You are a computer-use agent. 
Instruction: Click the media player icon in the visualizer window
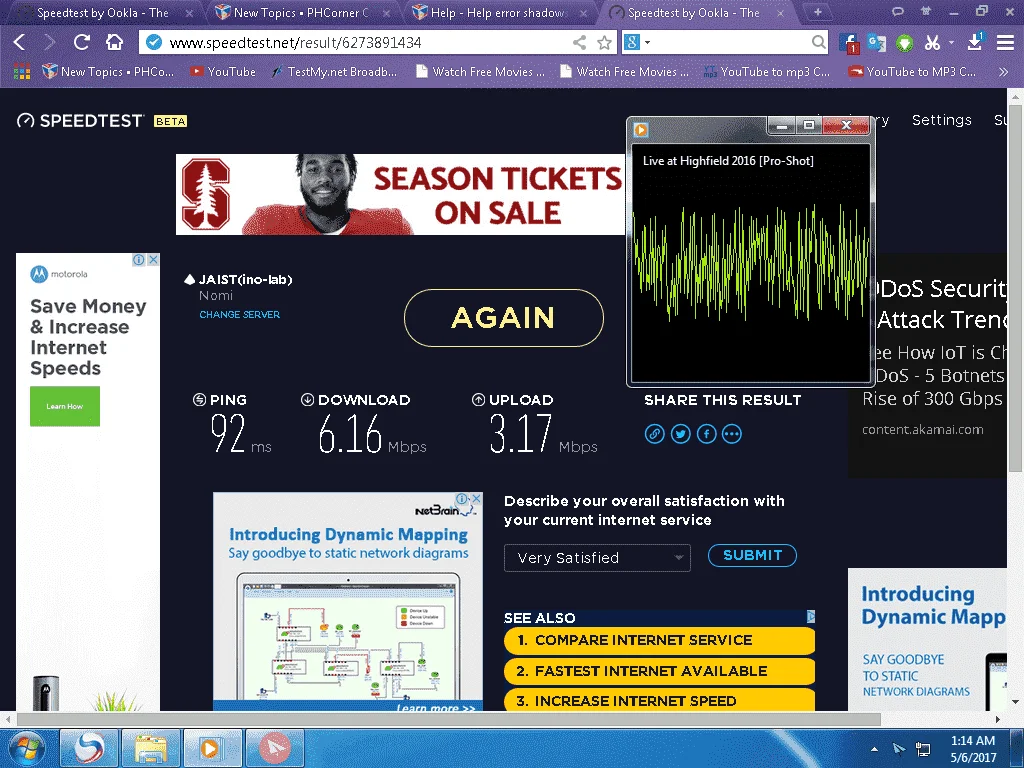pos(641,129)
